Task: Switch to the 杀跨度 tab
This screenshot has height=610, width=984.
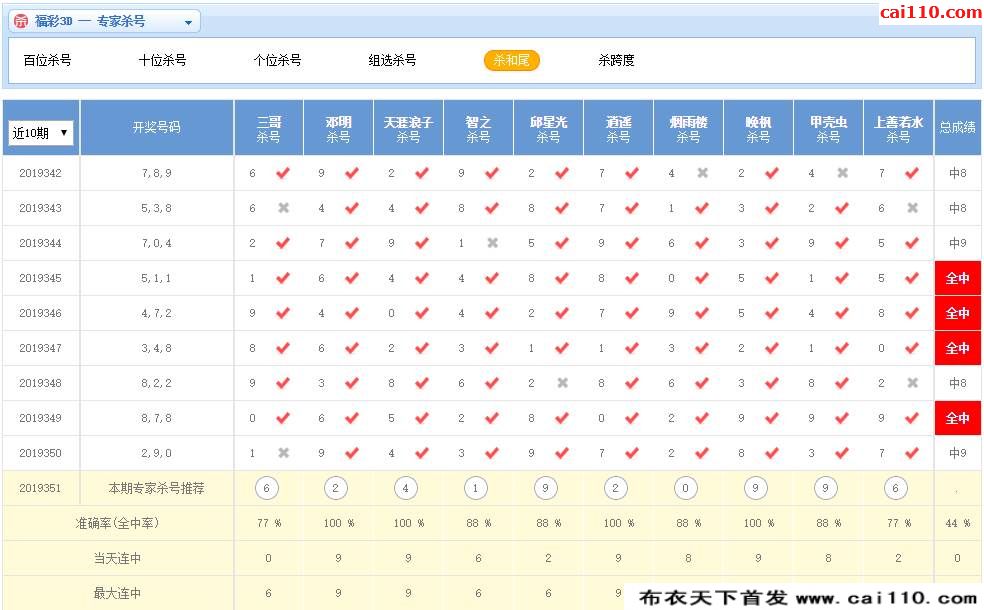Action: 616,60
